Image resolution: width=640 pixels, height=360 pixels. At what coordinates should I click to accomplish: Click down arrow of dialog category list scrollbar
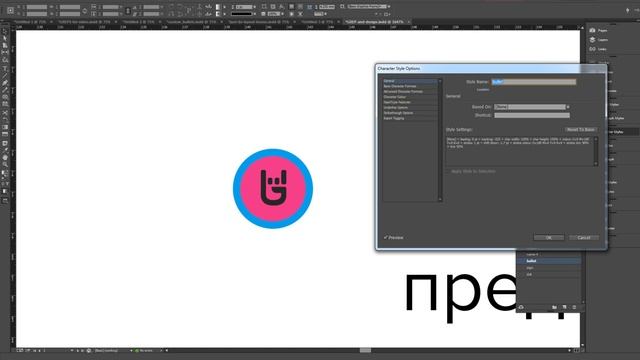coord(440,199)
